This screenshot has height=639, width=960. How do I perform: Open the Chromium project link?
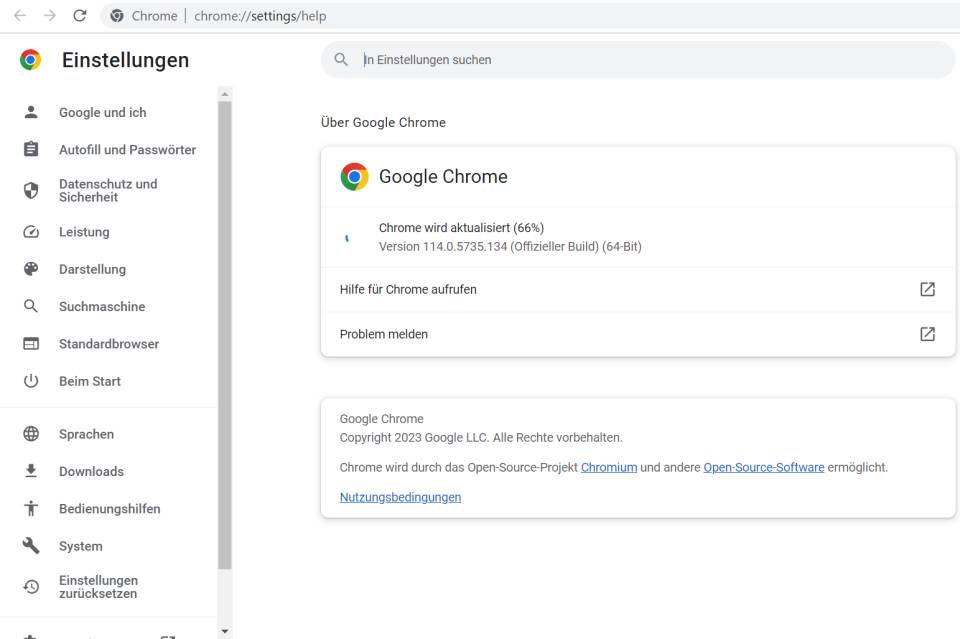(x=609, y=468)
